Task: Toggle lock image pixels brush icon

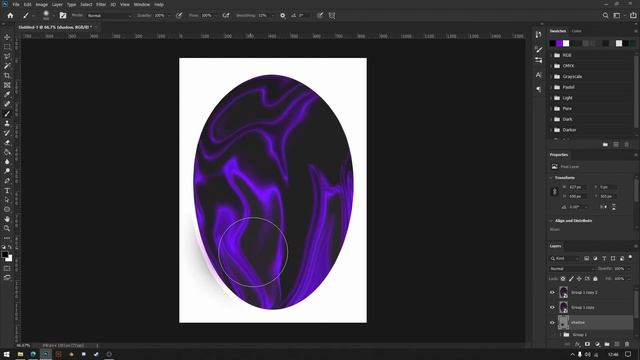Action: click(571, 279)
